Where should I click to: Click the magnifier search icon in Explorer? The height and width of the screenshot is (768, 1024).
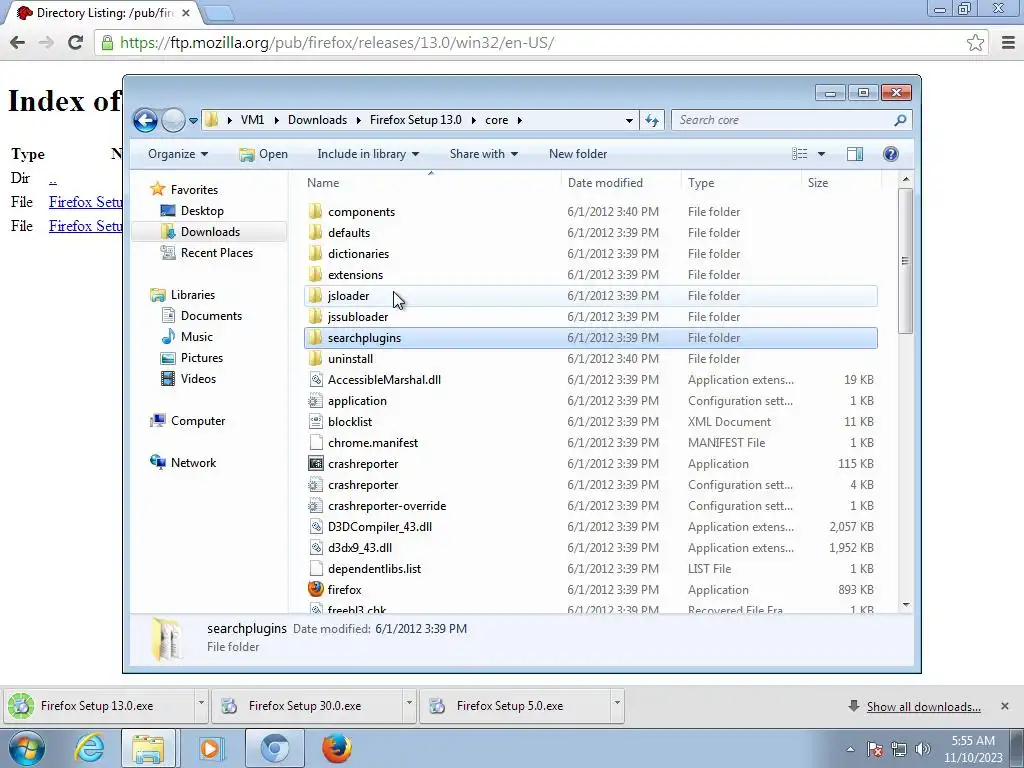point(900,120)
